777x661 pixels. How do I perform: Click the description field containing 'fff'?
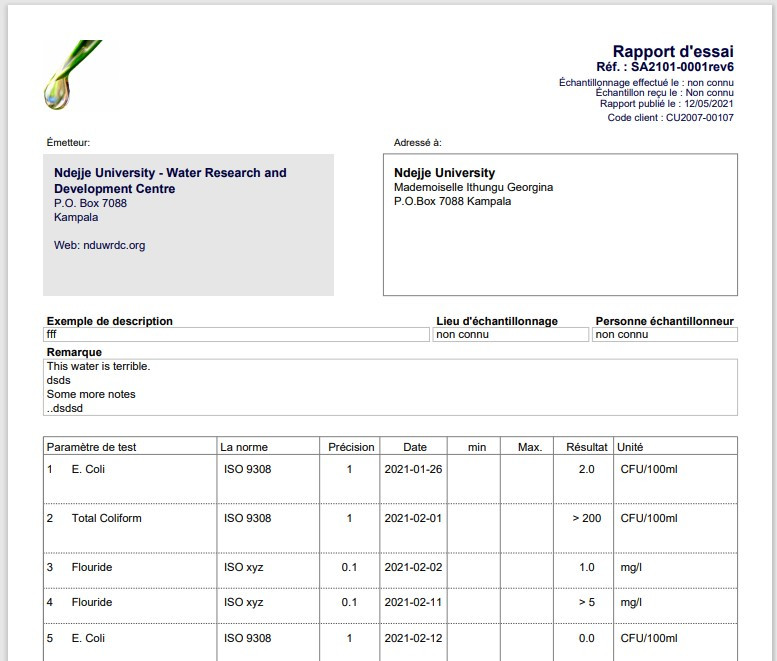[236, 334]
